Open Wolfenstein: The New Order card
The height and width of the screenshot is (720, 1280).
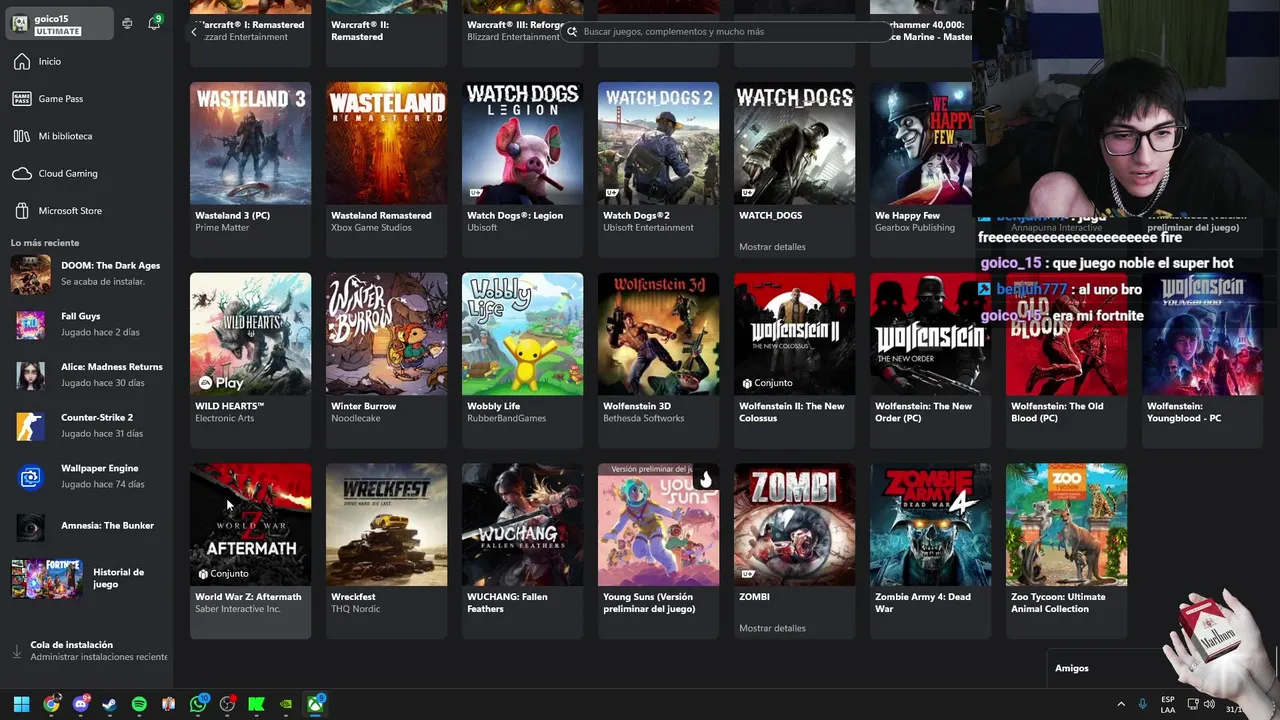pos(930,360)
